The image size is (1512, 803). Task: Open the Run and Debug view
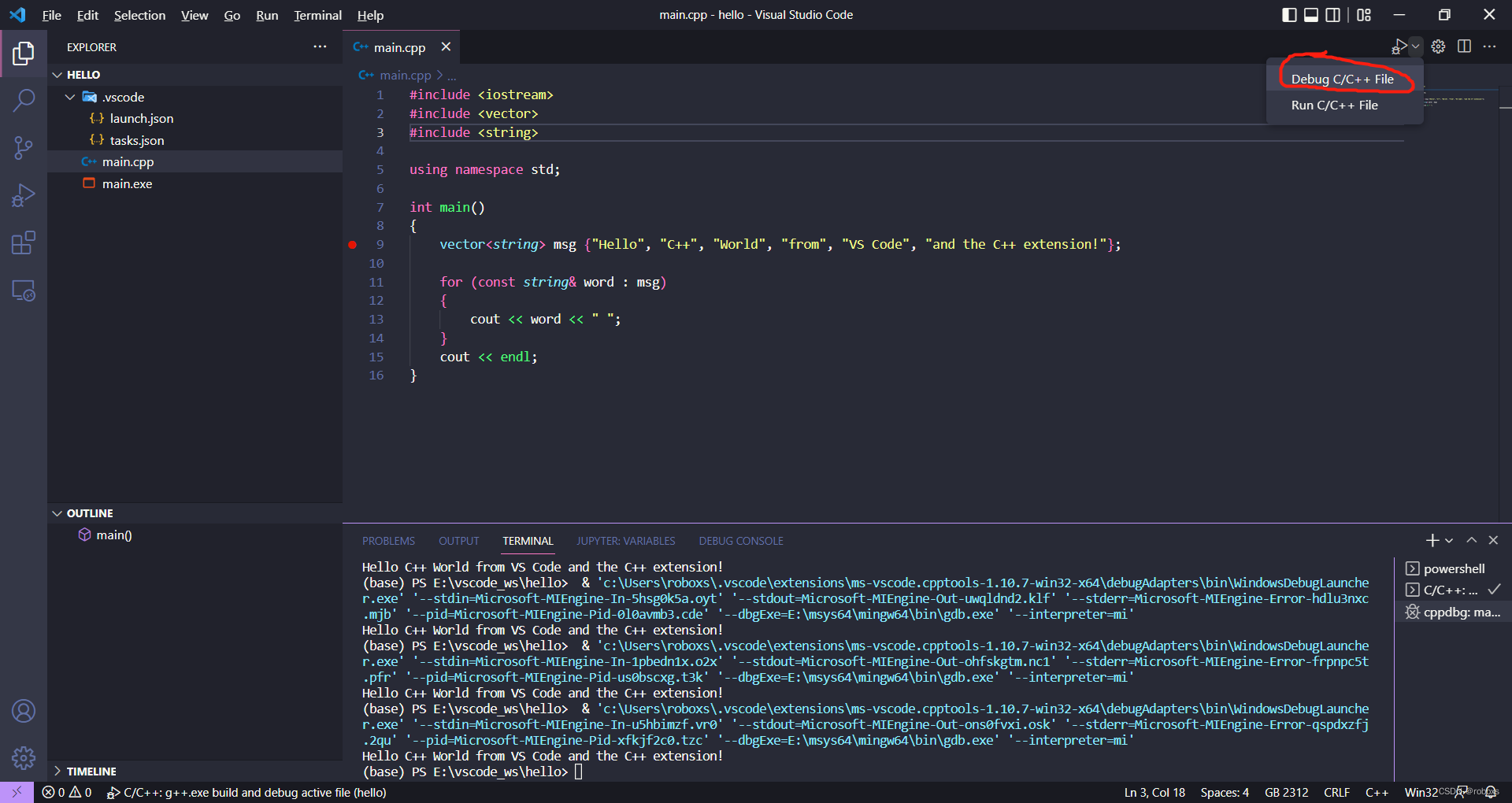point(24,194)
